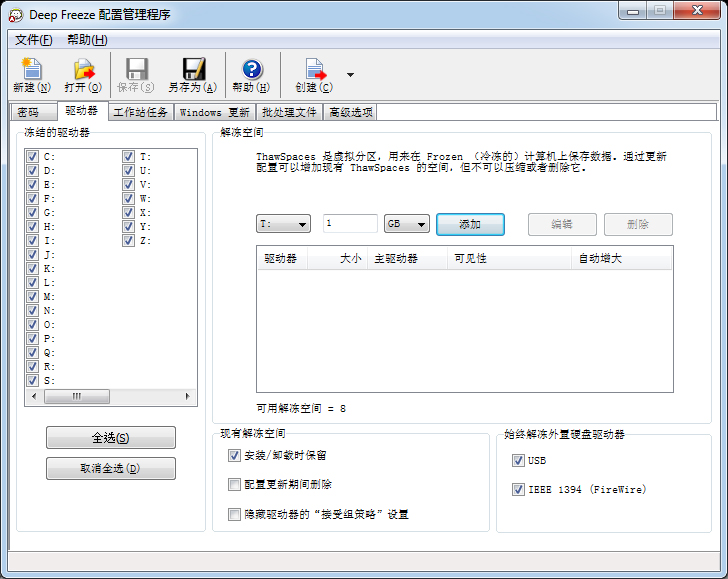Uncheck the D: frozen drive checkbox
This screenshot has height=579, width=728.
[x=32, y=170]
